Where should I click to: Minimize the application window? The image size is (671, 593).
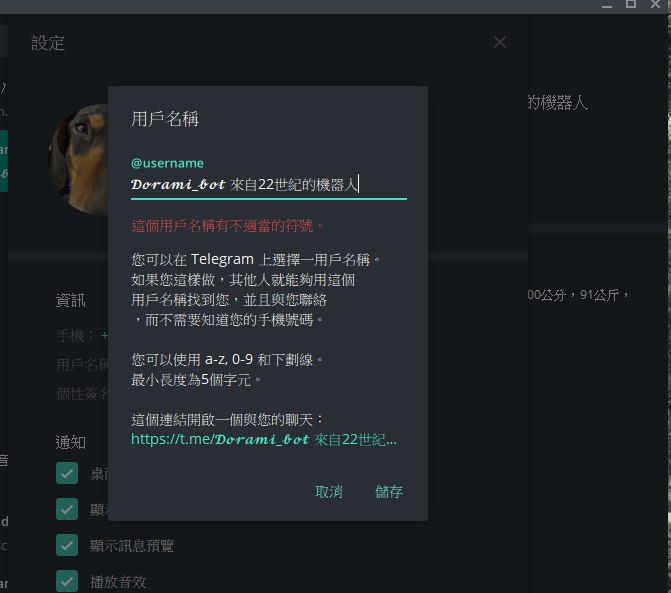pos(606,5)
